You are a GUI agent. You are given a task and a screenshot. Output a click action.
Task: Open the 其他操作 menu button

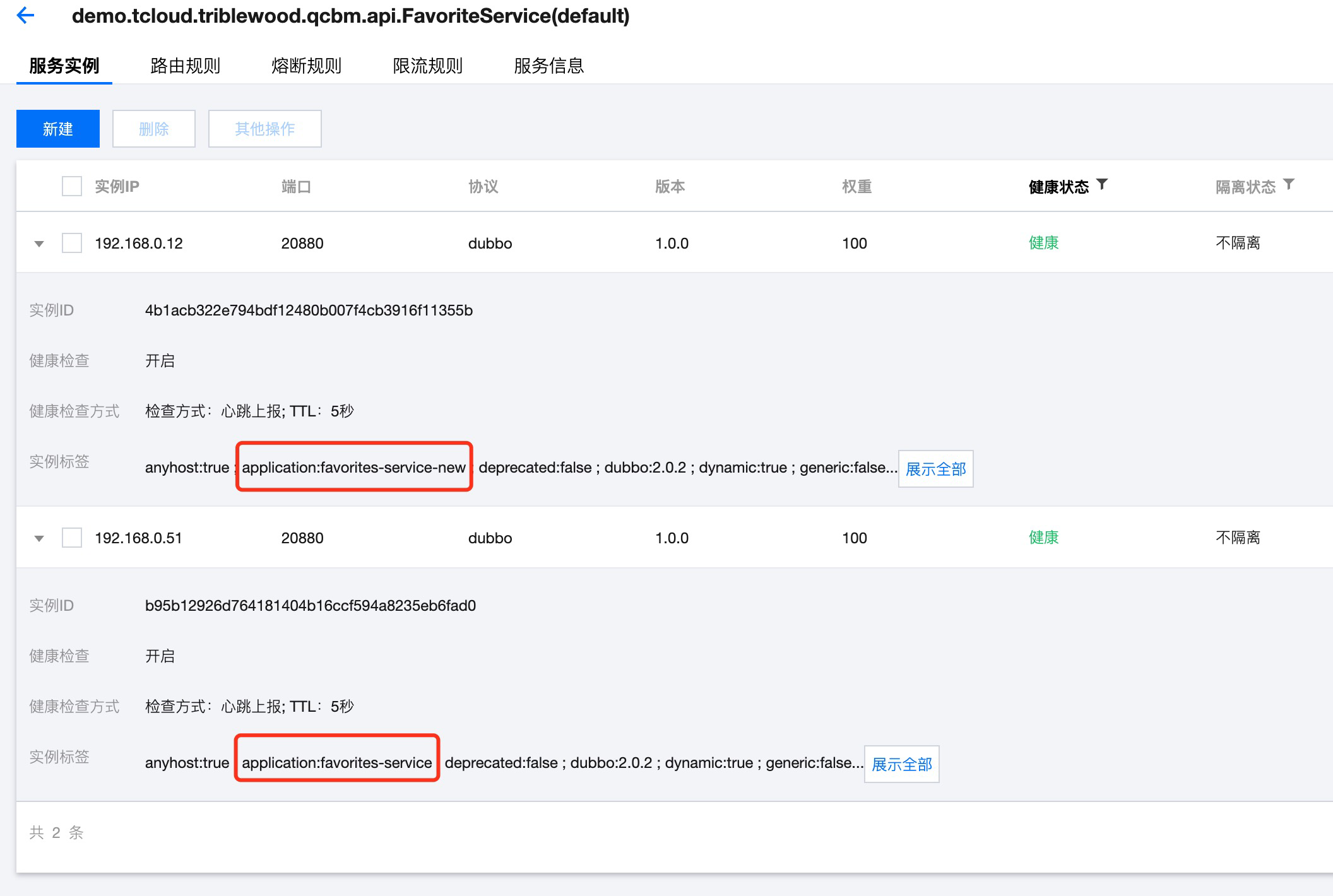coord(265,129)
